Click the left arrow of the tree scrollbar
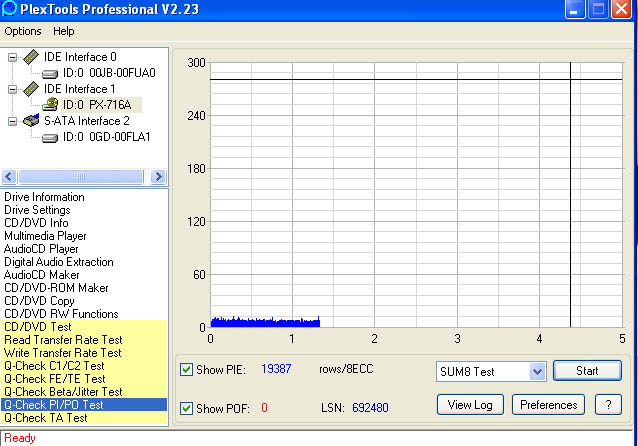The image size is (638, 446). point(9,177)
